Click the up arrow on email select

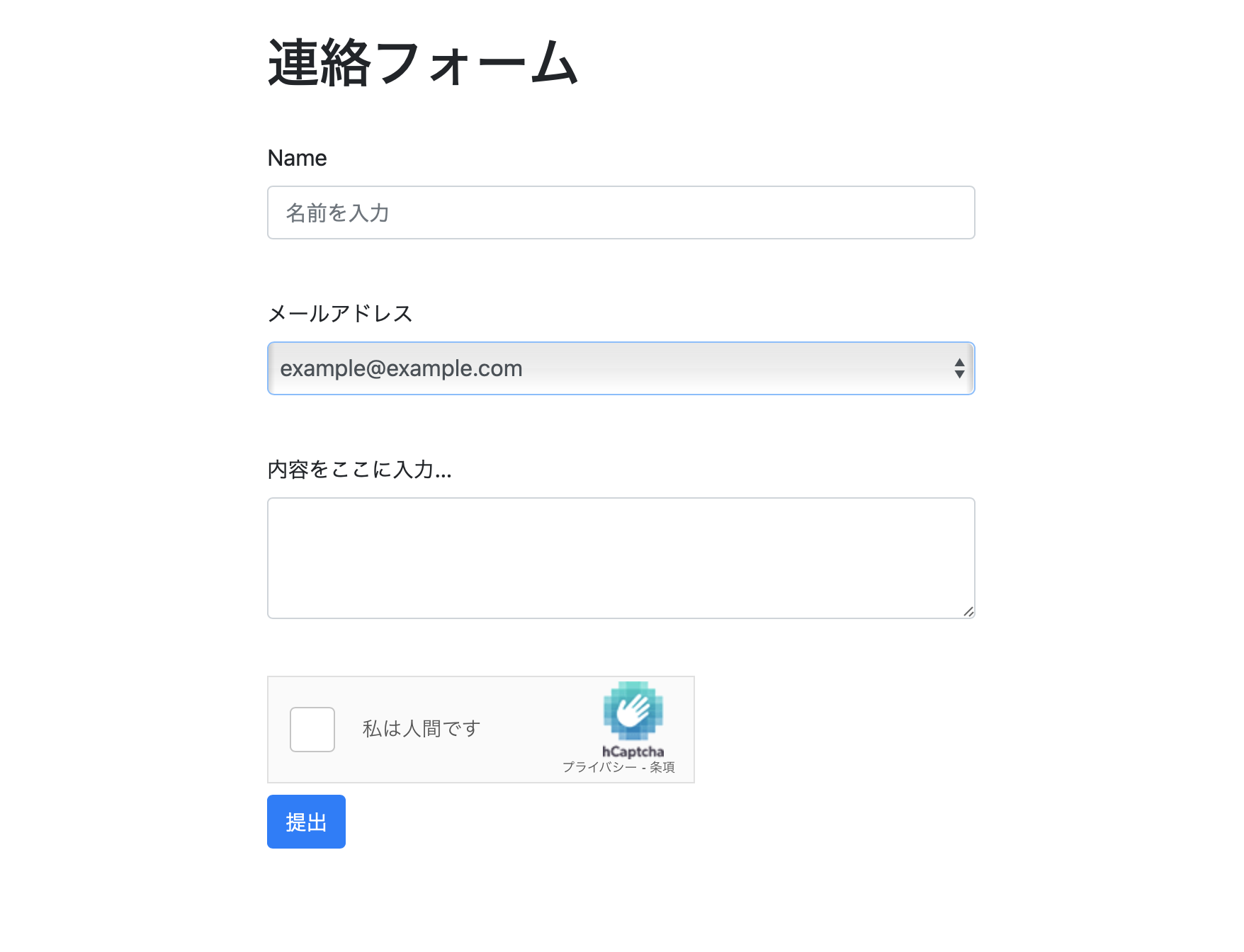959,363
